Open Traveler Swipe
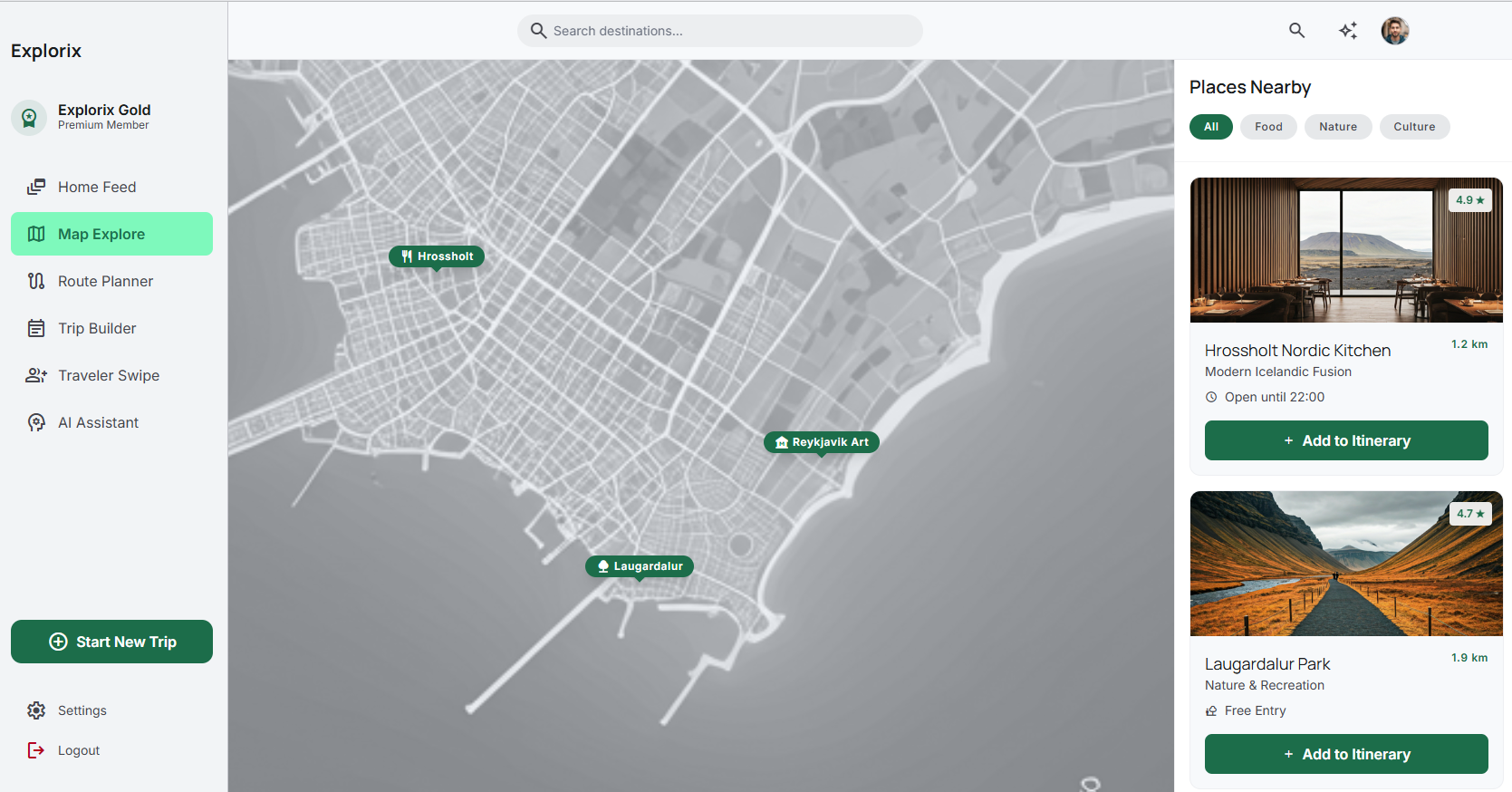Screen dimensions: 1512x792 point(111,375)
